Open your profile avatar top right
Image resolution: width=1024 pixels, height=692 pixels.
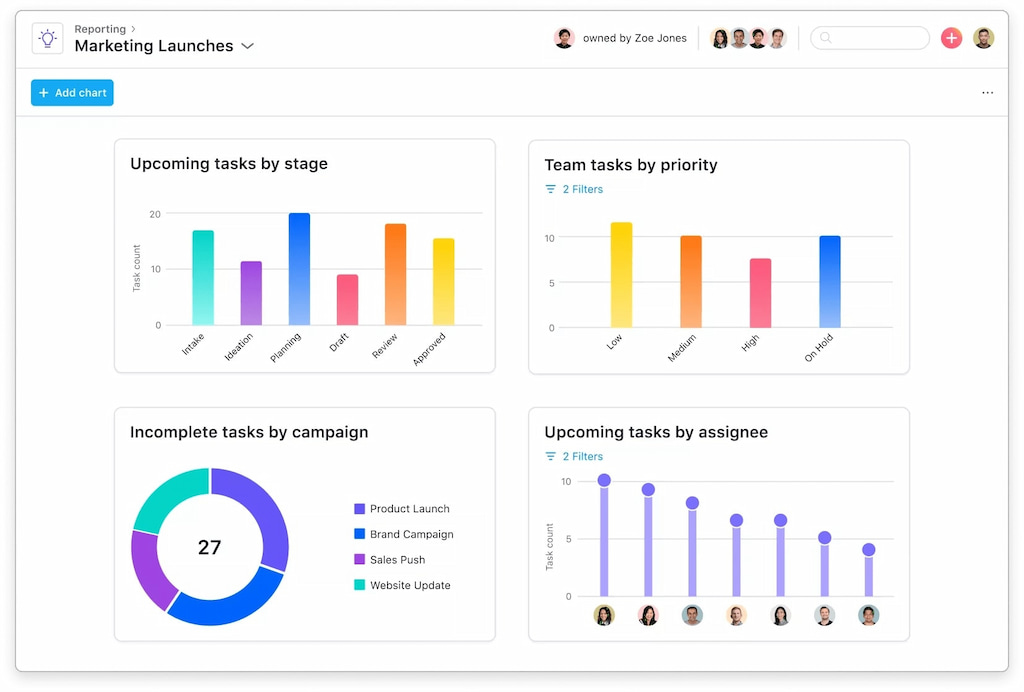point(983,37)
